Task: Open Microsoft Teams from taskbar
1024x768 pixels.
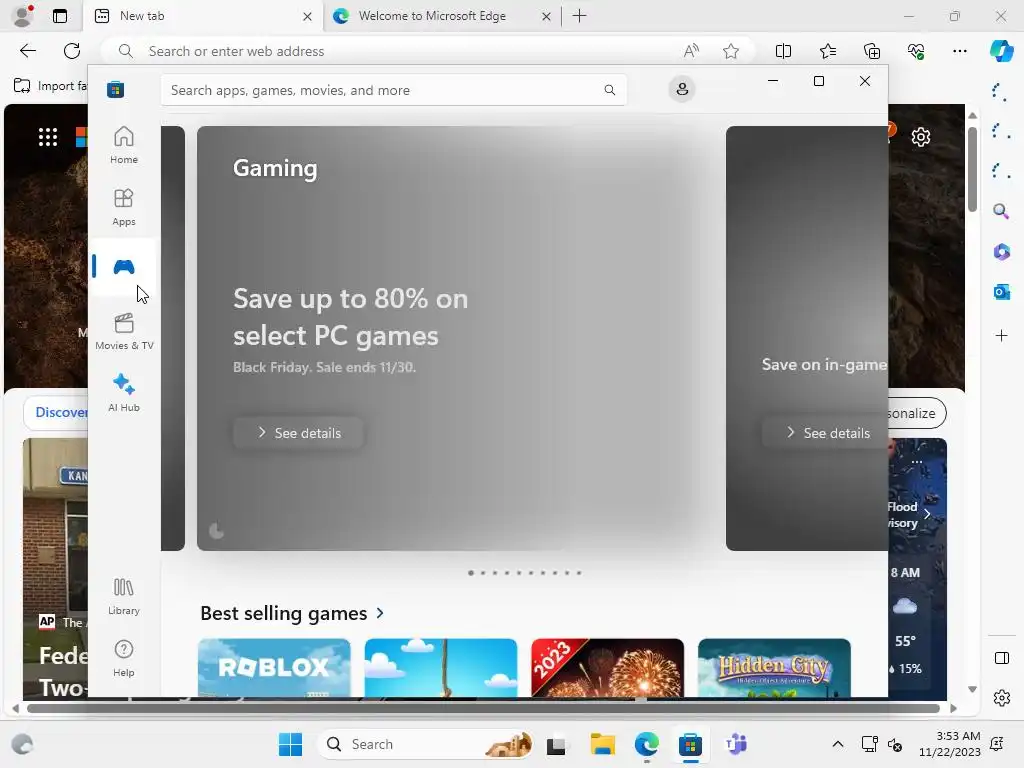Action: (736, 744)
